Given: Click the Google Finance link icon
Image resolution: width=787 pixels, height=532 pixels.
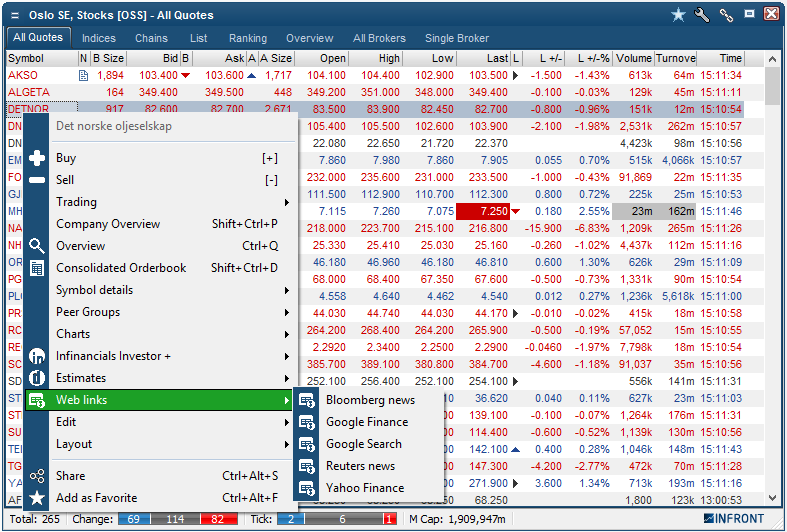Looking at the screenshot, I should coord(307,422).
